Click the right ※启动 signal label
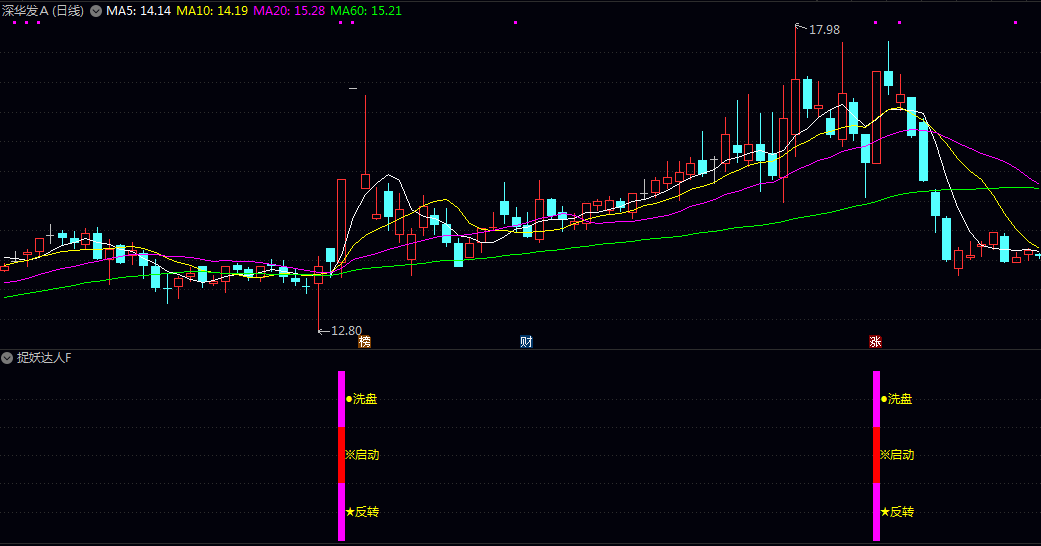Screen dimensions: 1041x546 coord(897,455)
